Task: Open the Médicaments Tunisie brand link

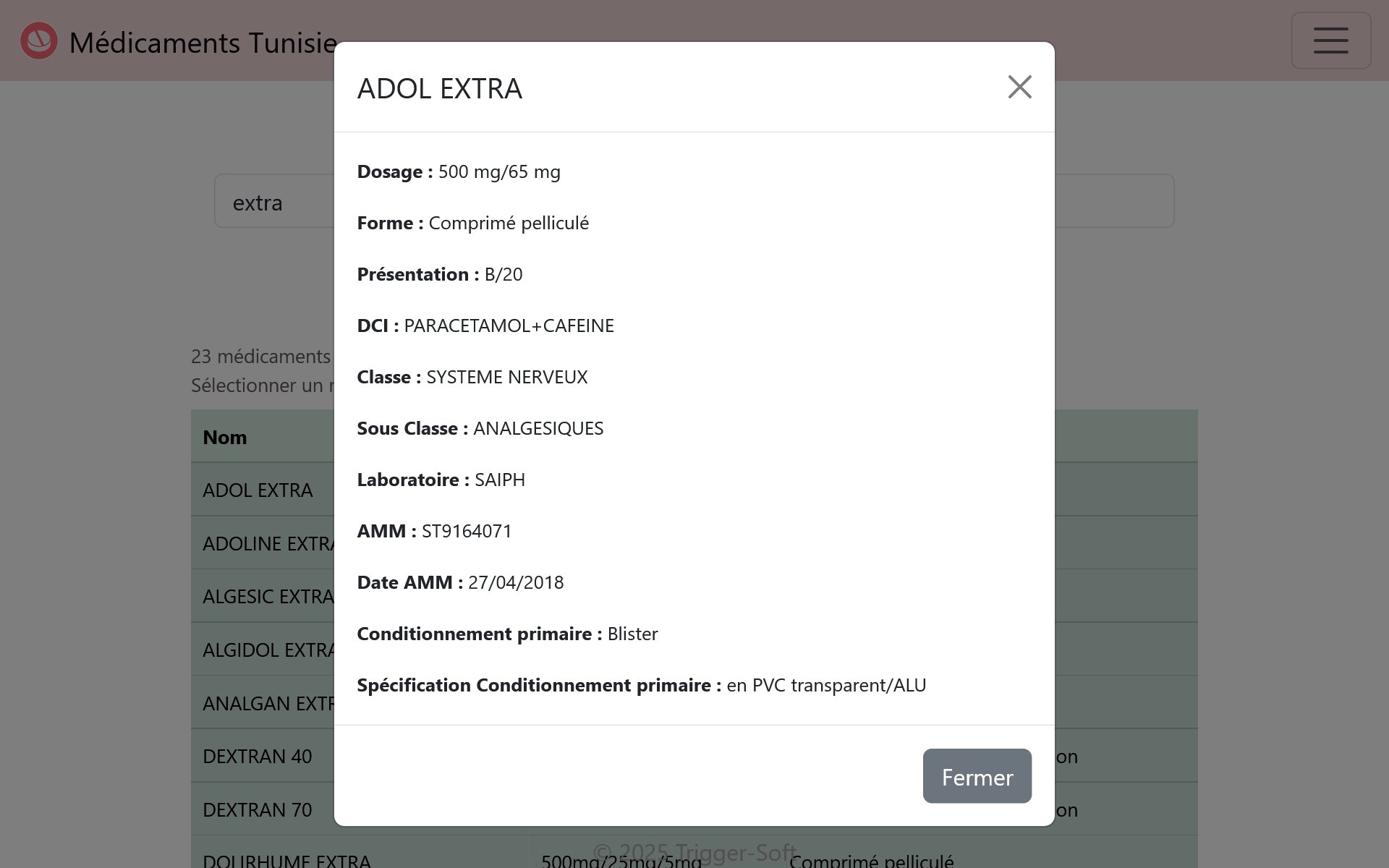Action: coord(203,43)
